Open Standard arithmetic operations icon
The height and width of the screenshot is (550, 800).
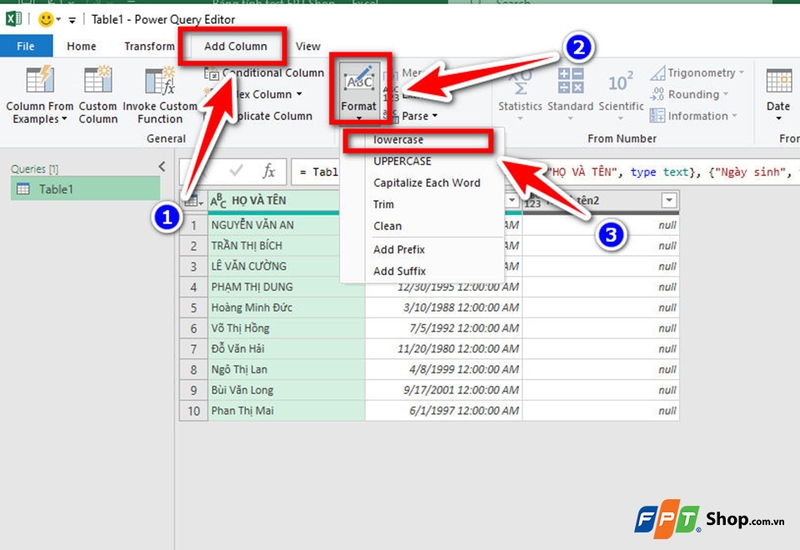[x=570, y=81]
